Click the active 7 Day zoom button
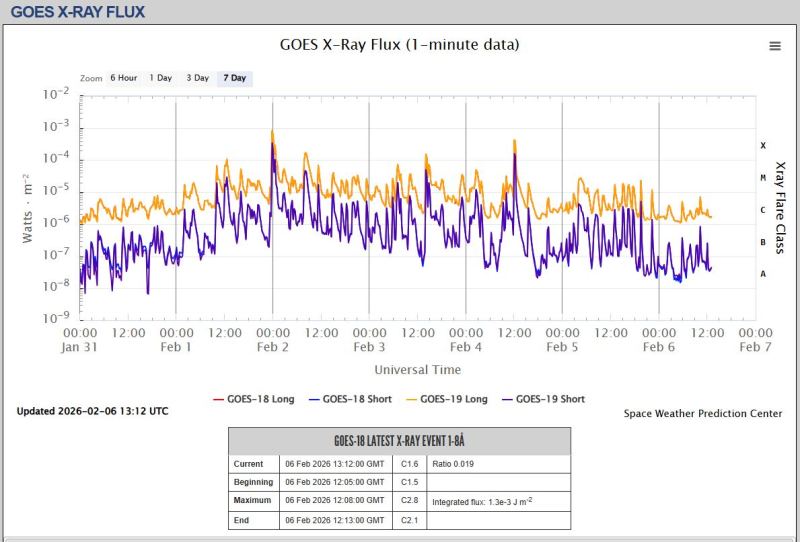This screenshot has width=800, height=542. point(234,78)
